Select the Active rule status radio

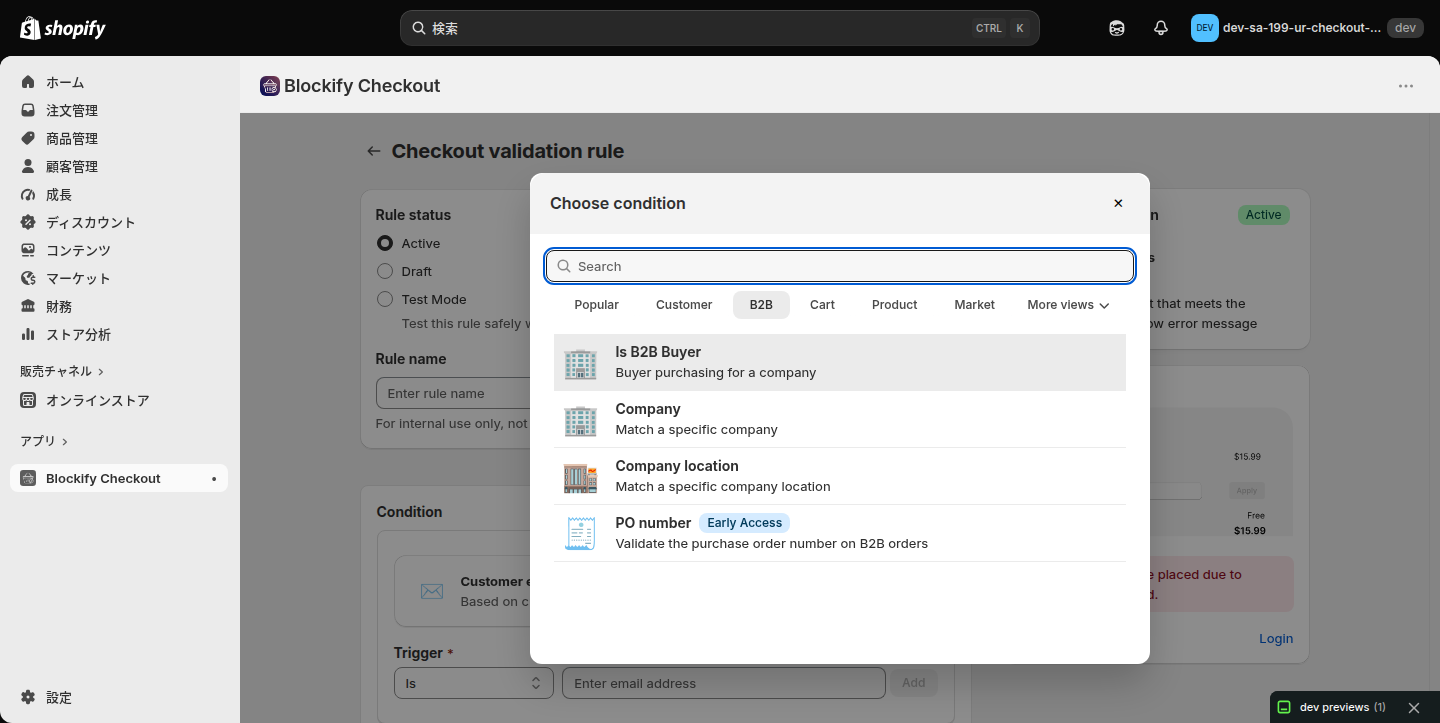coord(385,243)
